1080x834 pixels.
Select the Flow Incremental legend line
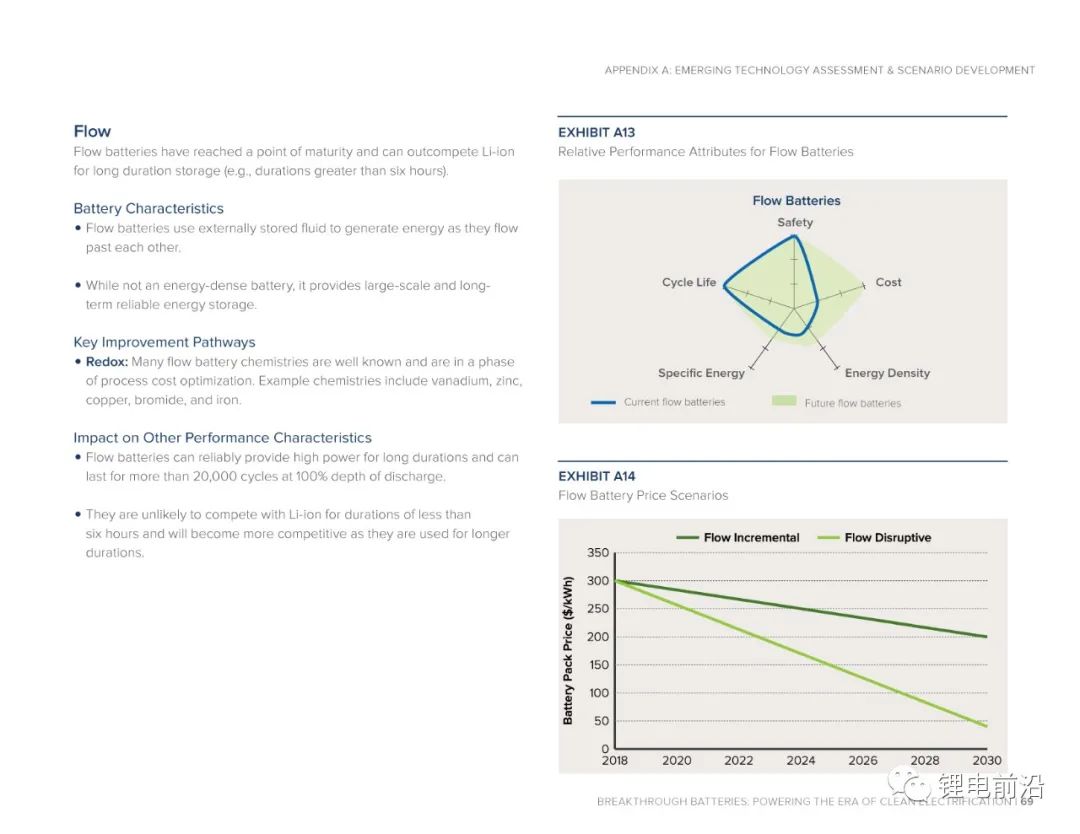tap(688, 538)
